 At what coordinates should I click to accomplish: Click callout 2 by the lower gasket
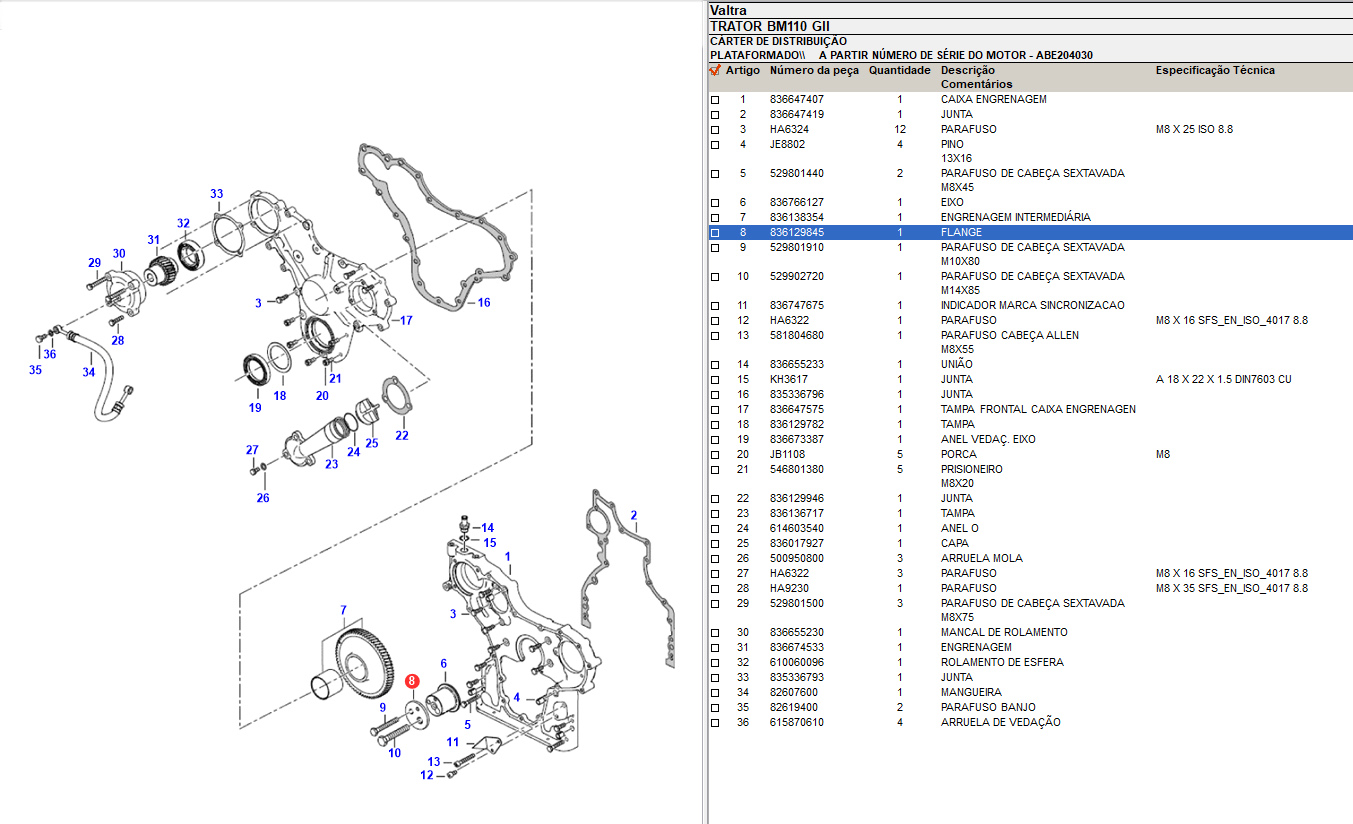click(x=633, y=515)
